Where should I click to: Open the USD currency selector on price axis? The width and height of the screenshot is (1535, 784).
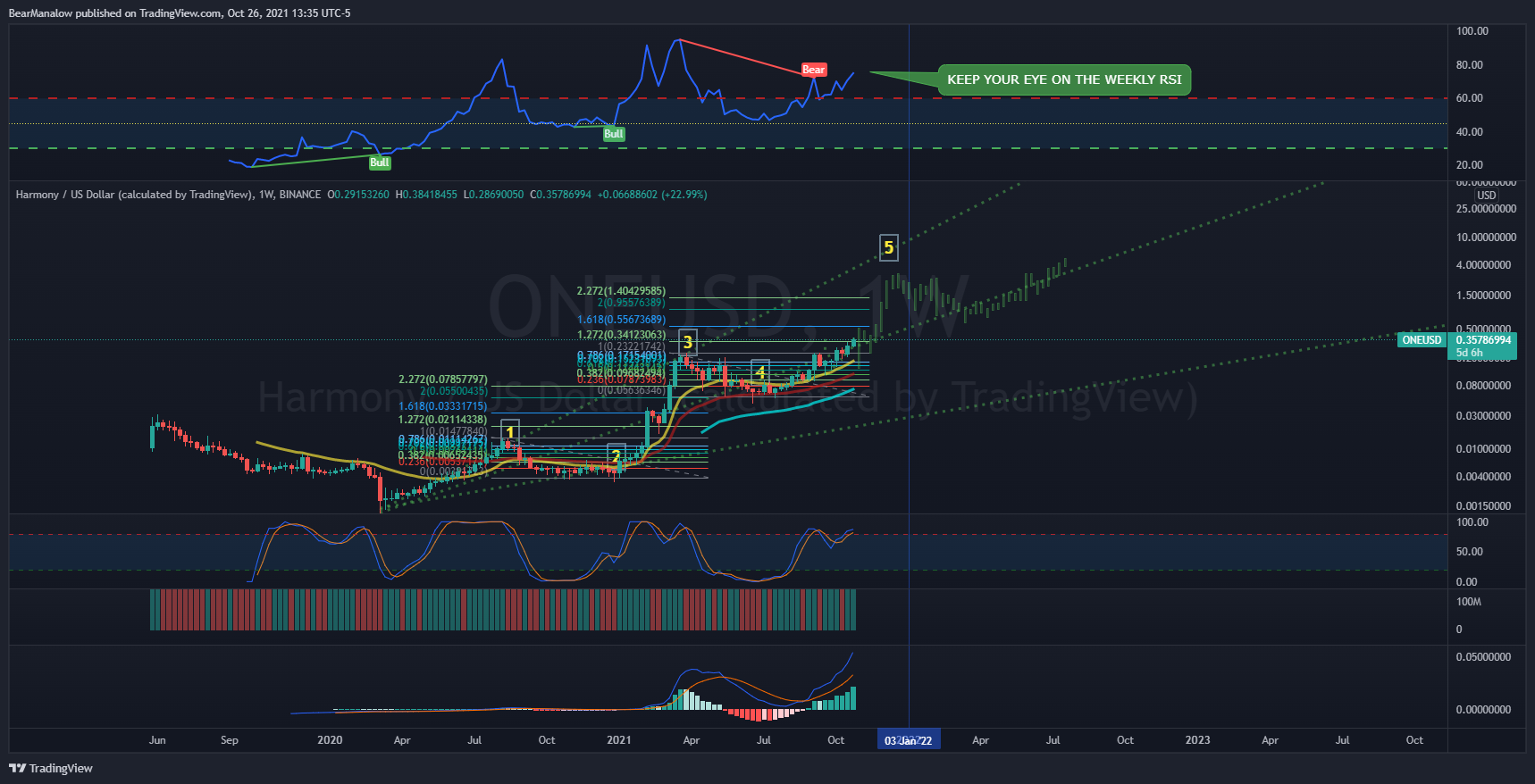(x=1486, y=196)
